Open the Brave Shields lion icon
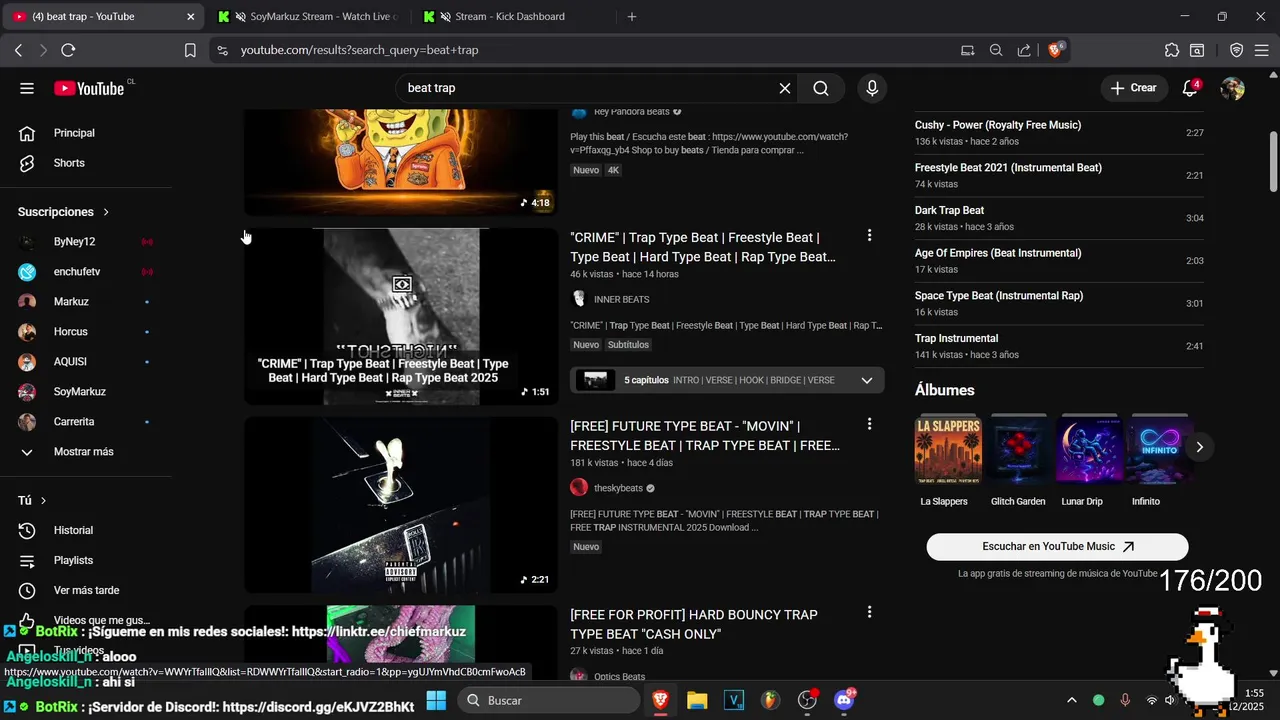Viewport: 1280px width, 720px height. click(x=1056, y=50)
